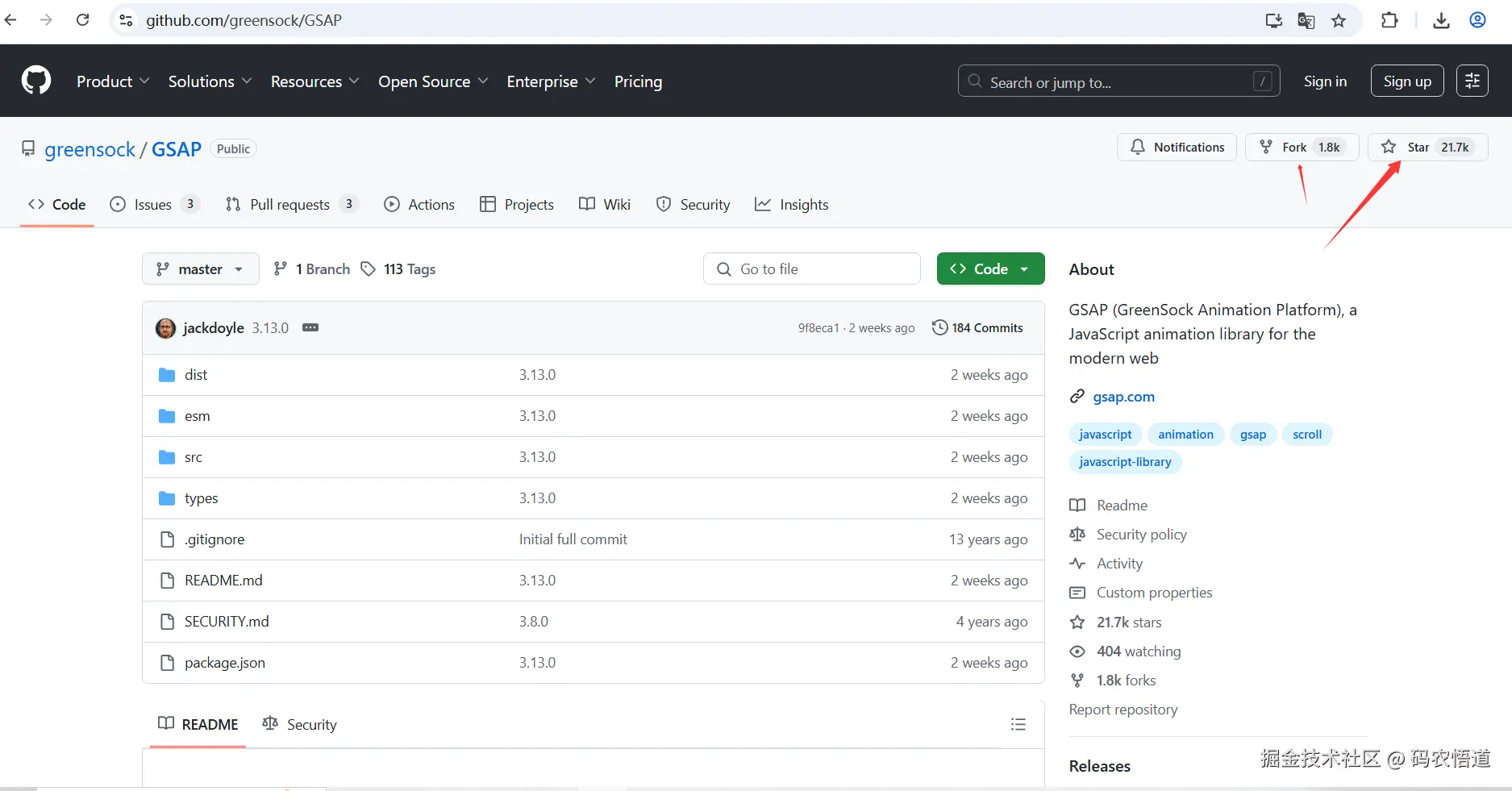Expand the Open Source menu

pyautogui.click(x=433, y=81)
